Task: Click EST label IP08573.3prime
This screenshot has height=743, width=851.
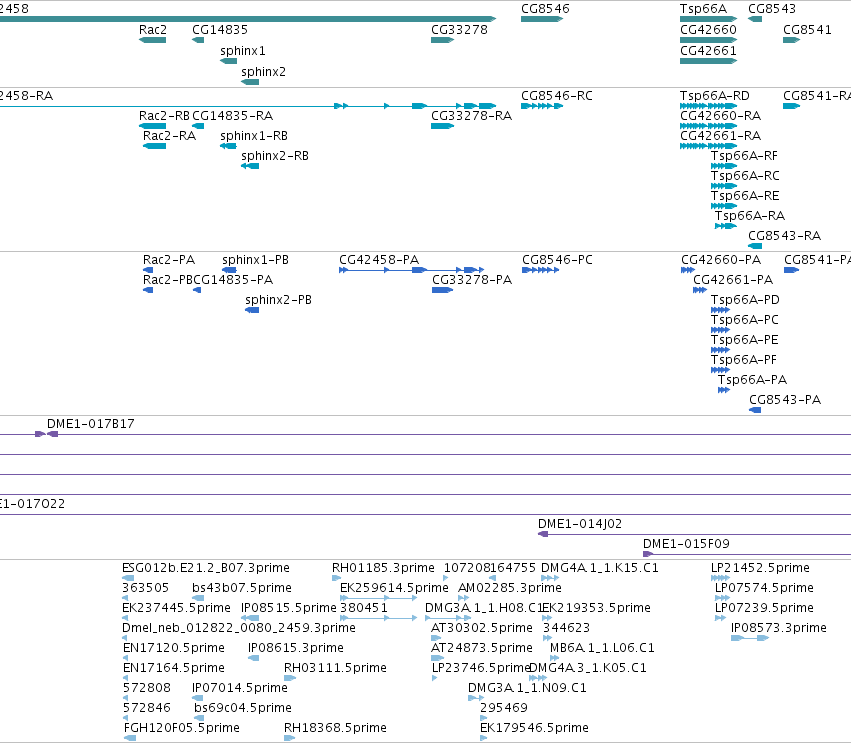Action: 779,628
